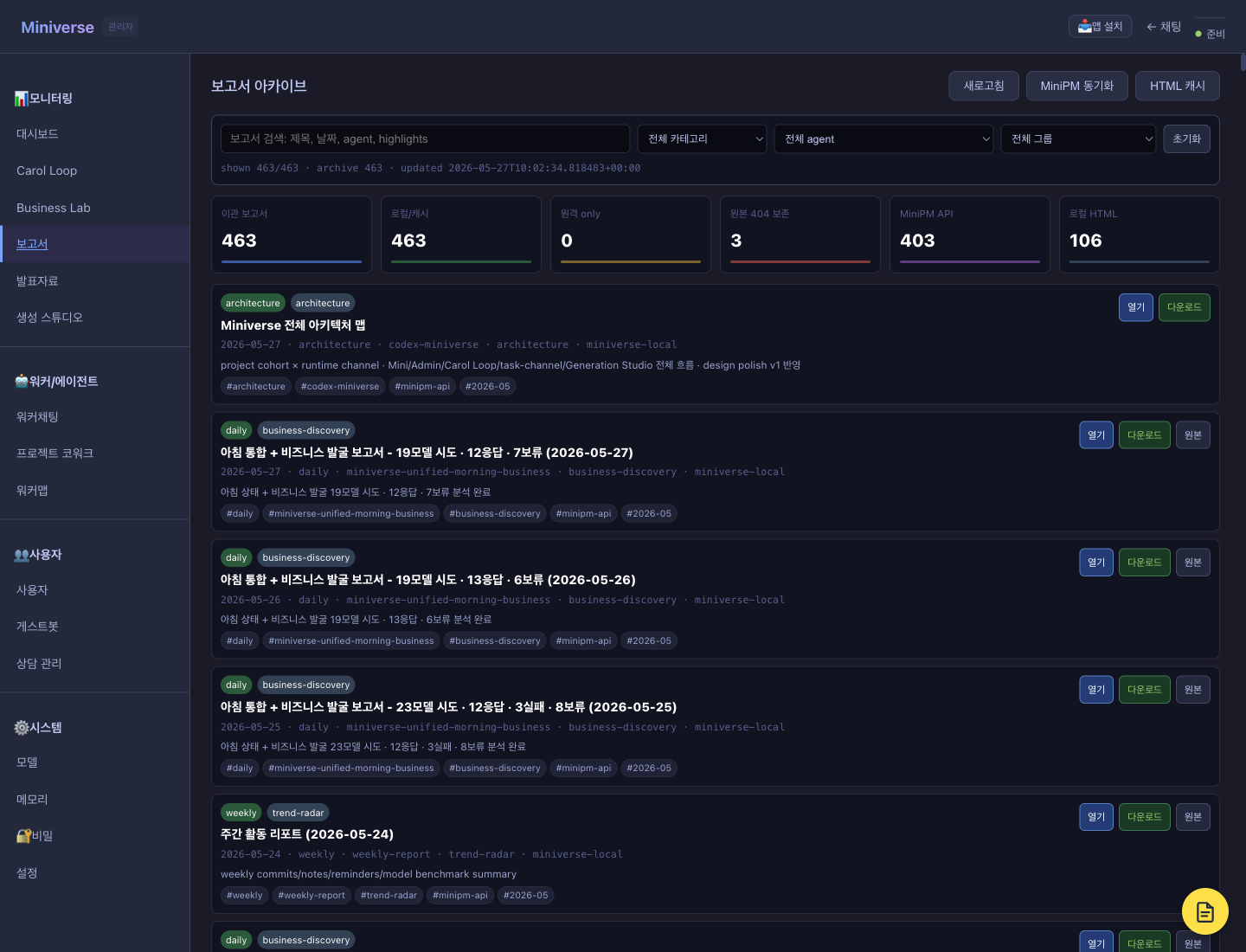This screenshot has width=1246, height=952.
Task: View 원본 of the weekly 2026-05-24 report
Action: point(1193,817)
